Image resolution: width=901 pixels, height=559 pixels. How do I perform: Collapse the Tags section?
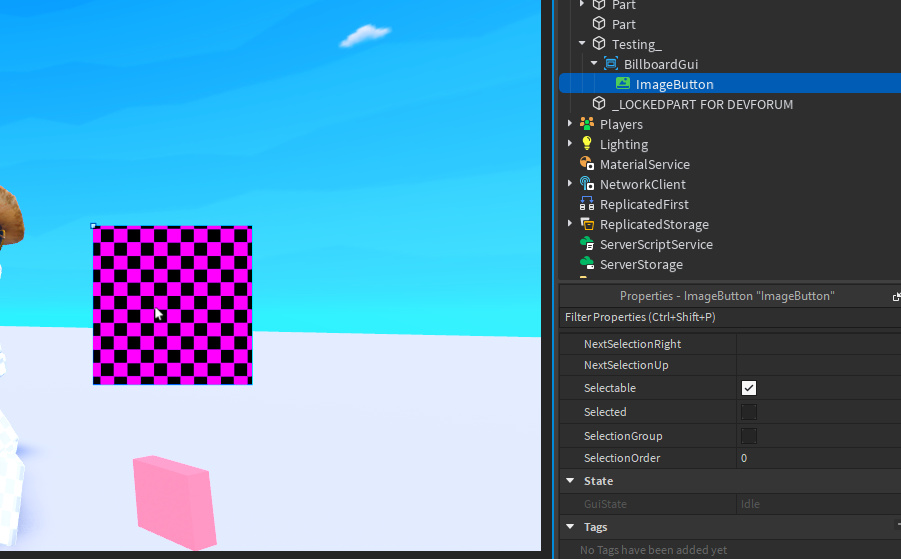tap(570, 527)
